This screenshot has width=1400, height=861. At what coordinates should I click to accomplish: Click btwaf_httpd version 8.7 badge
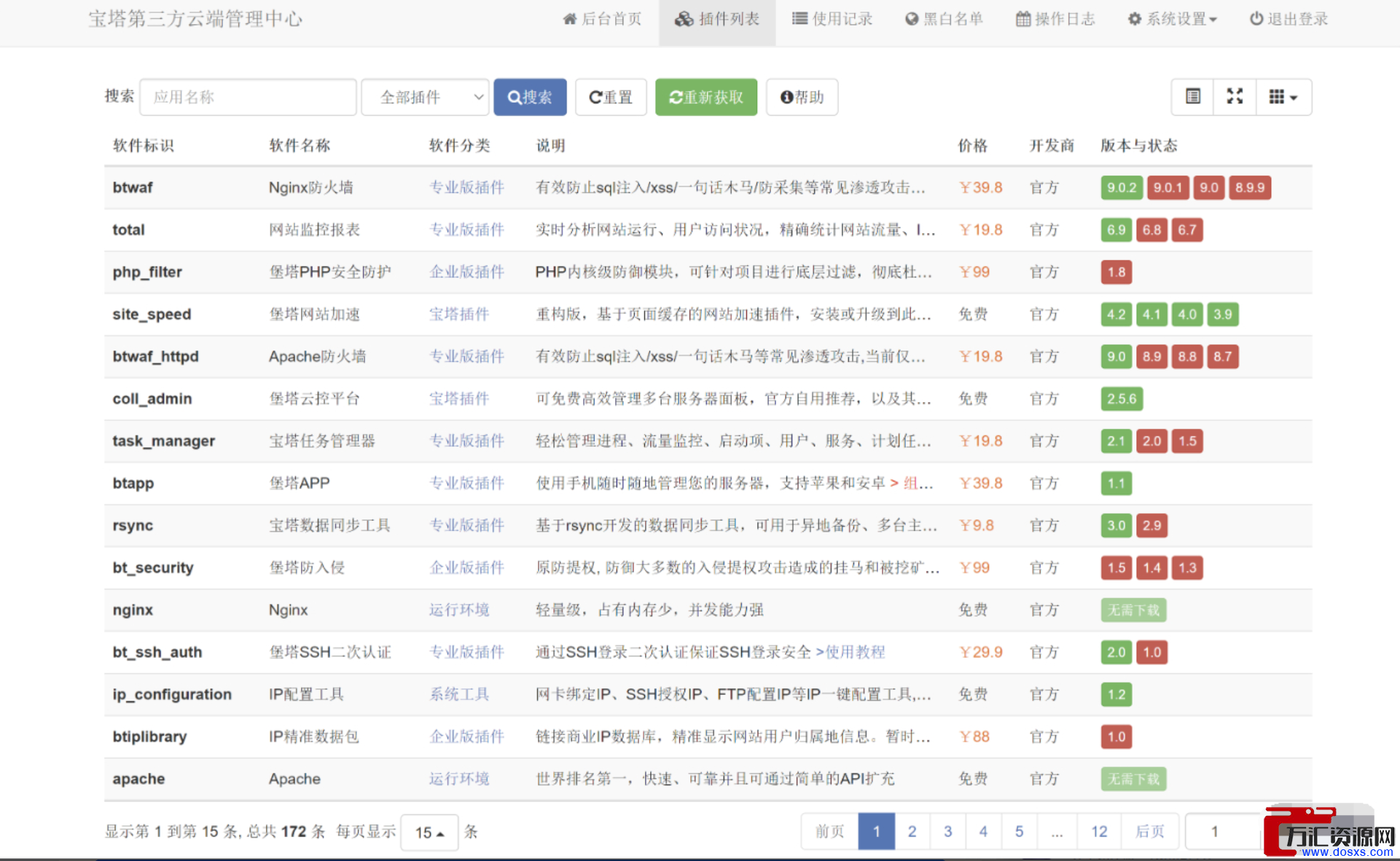click(x=1223, y=357)
